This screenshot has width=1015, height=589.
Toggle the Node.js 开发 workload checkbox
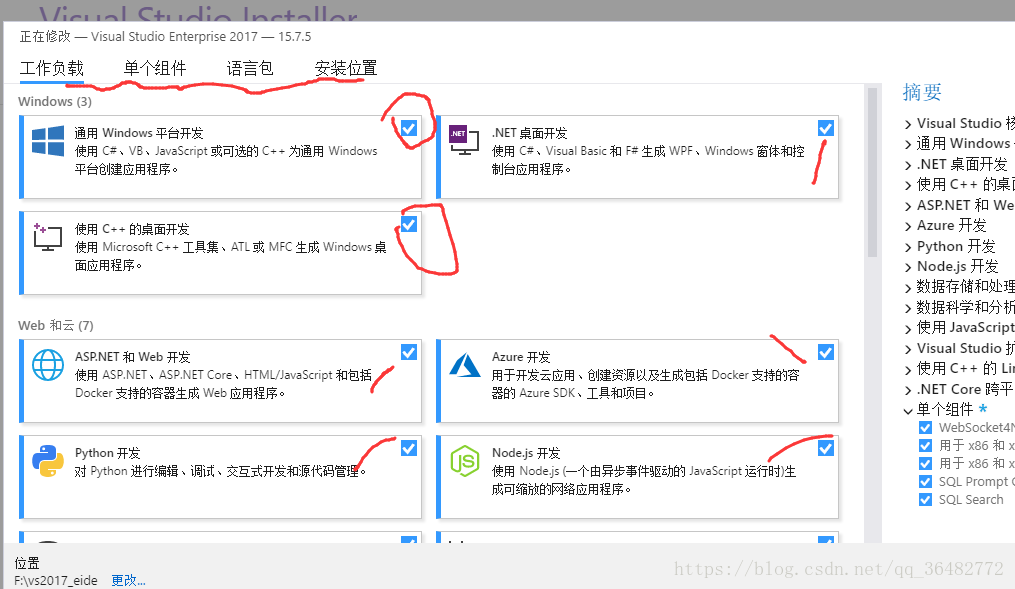click(x=825, y=448)
